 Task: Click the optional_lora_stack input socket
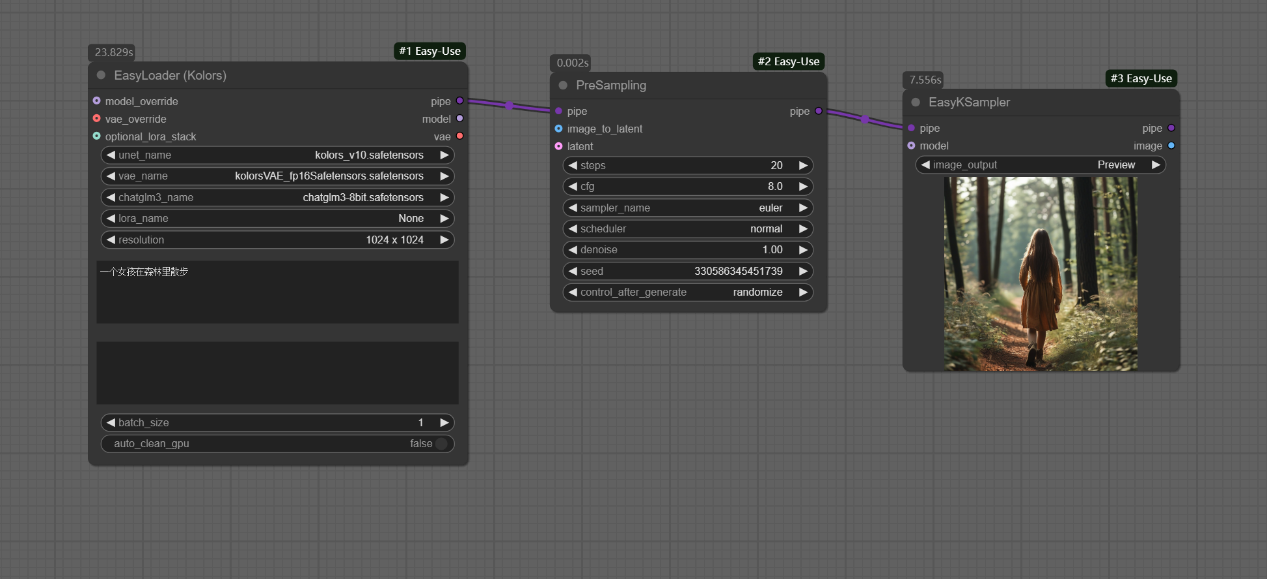click(x=97, y=136)
